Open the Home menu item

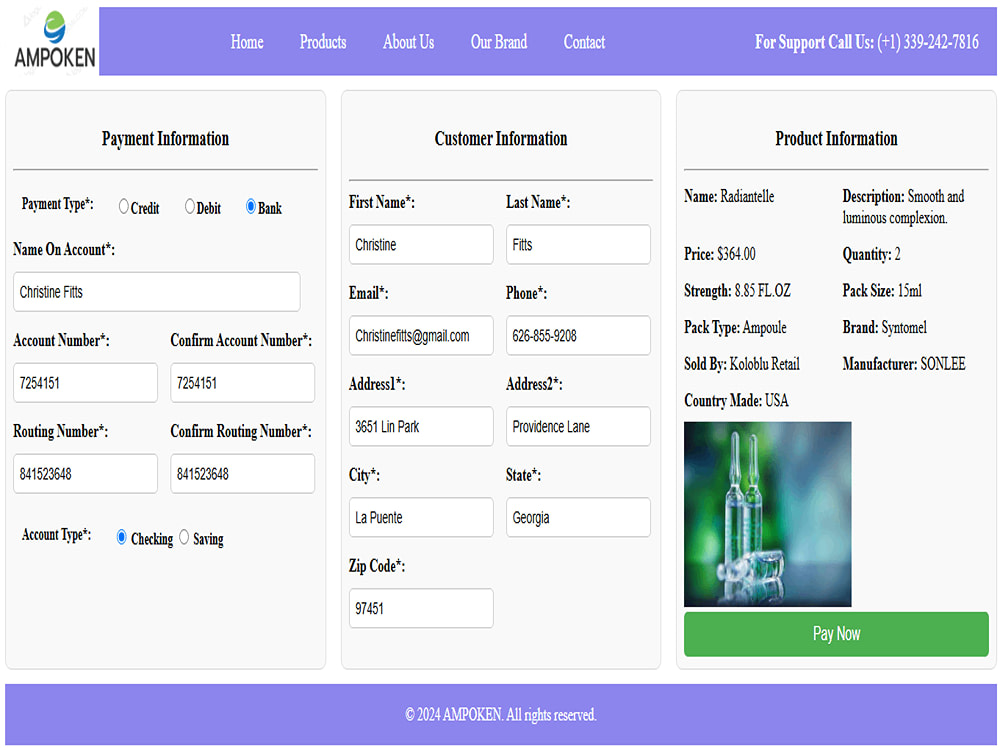point(247,42)
